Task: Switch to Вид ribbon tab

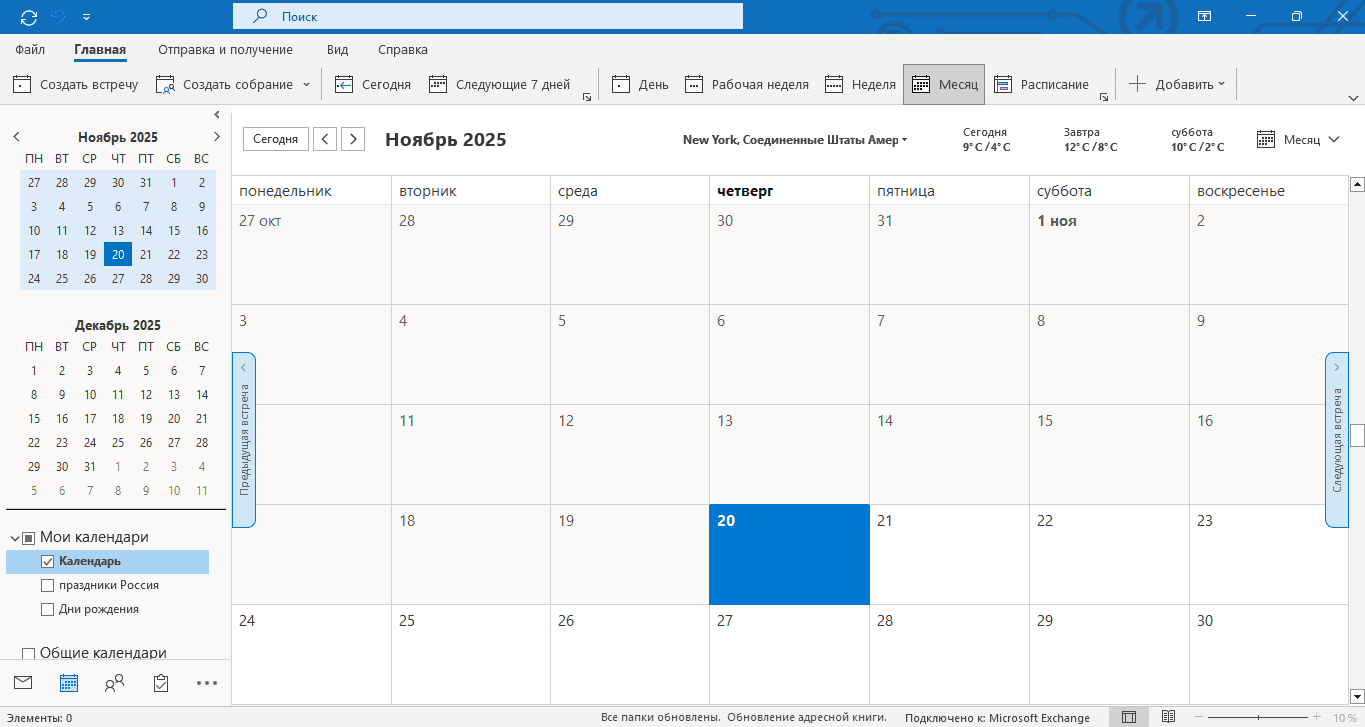Action: [x=337, y=50]
